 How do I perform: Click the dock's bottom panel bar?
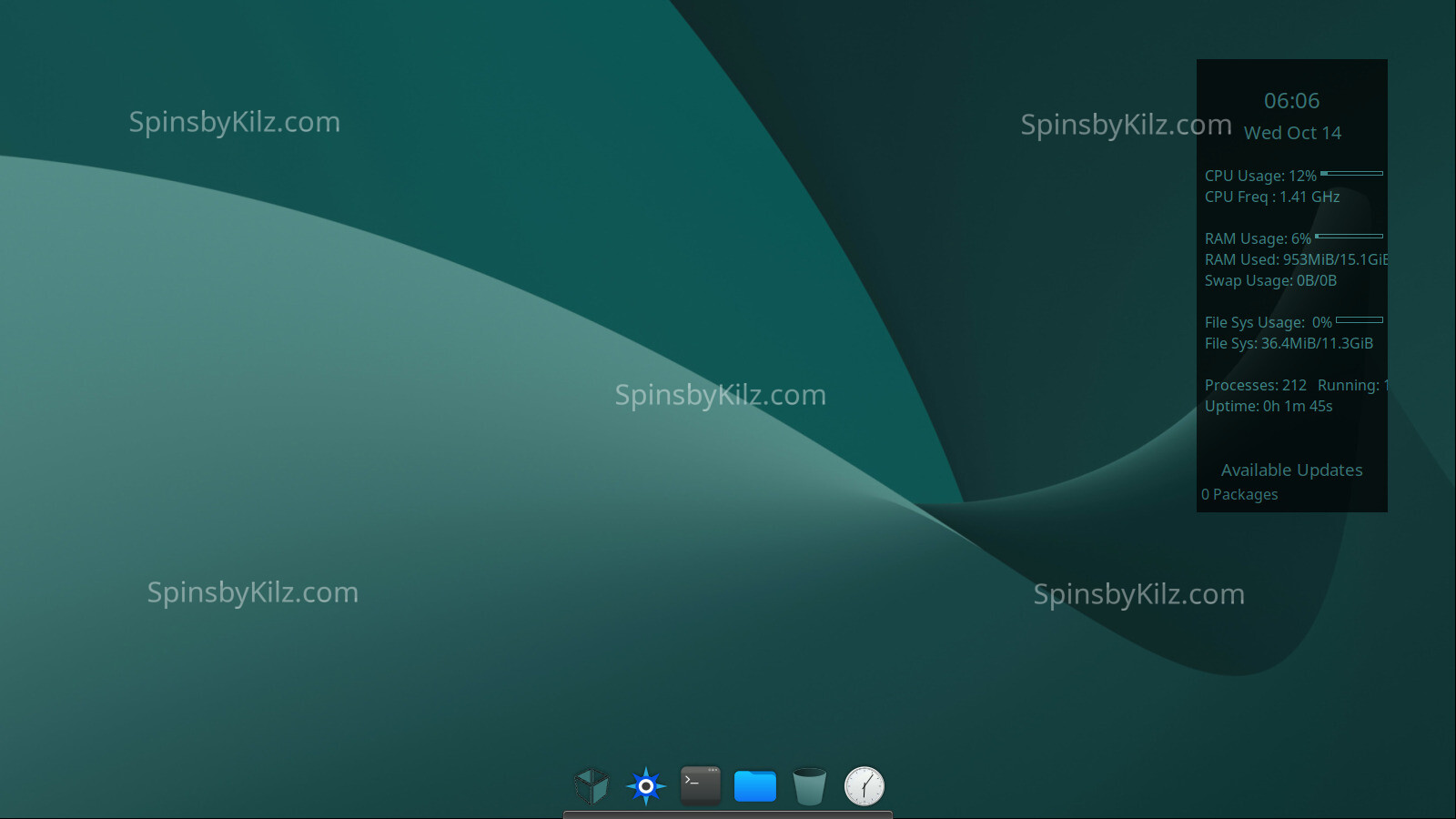(x=728, y=814)
